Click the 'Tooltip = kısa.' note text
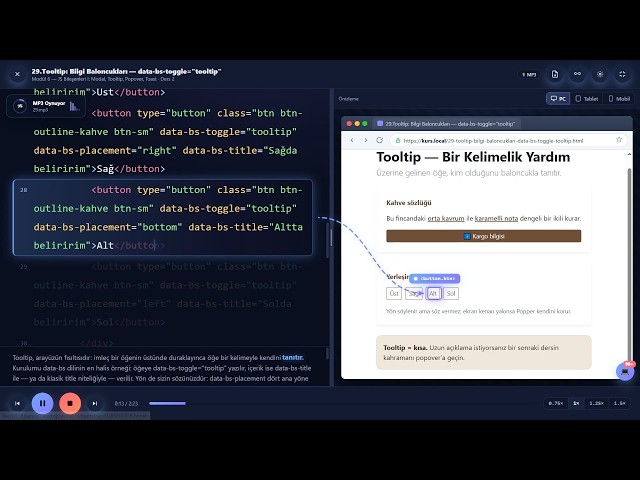The width and height of the screenshot is (640, 480). (405, 348)
